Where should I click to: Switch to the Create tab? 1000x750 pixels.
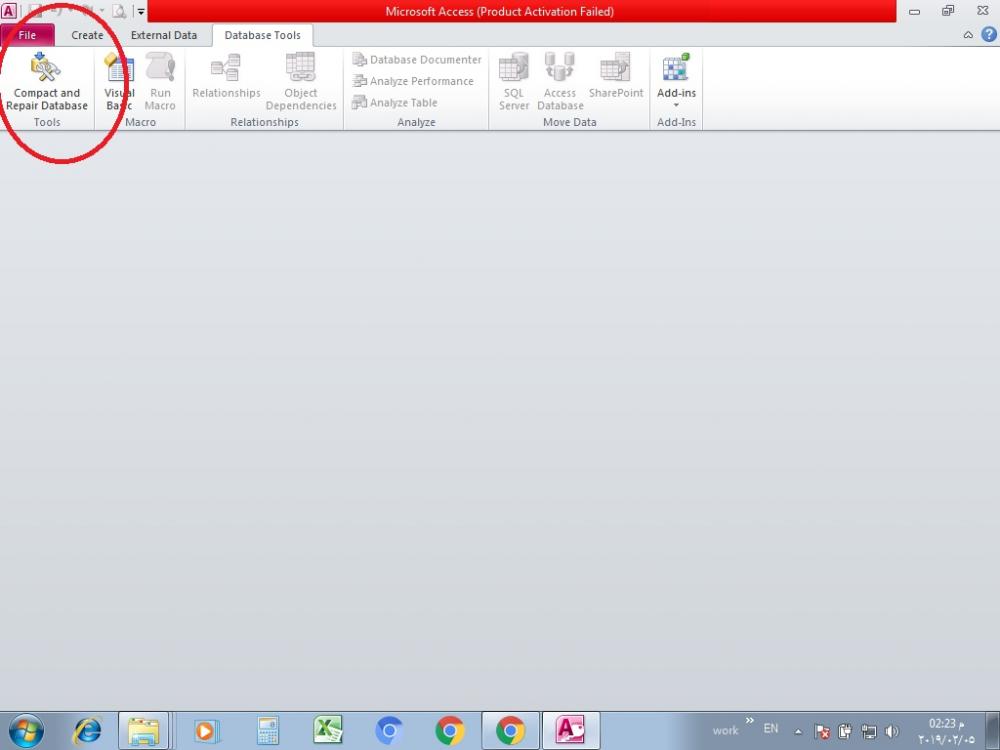click(x=87, y=35)
